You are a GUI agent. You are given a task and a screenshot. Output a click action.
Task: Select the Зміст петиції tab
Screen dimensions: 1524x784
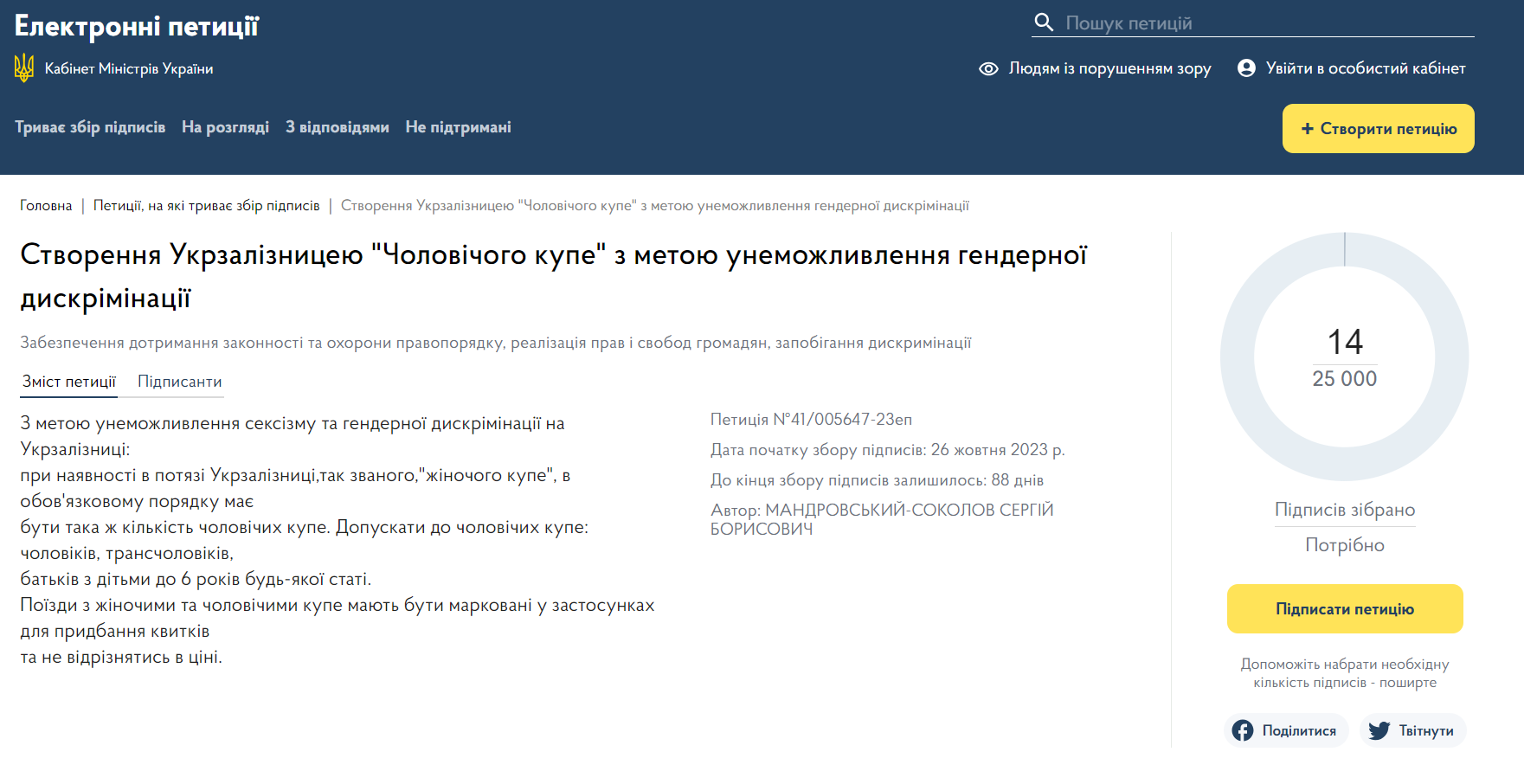tap(69, 382)
